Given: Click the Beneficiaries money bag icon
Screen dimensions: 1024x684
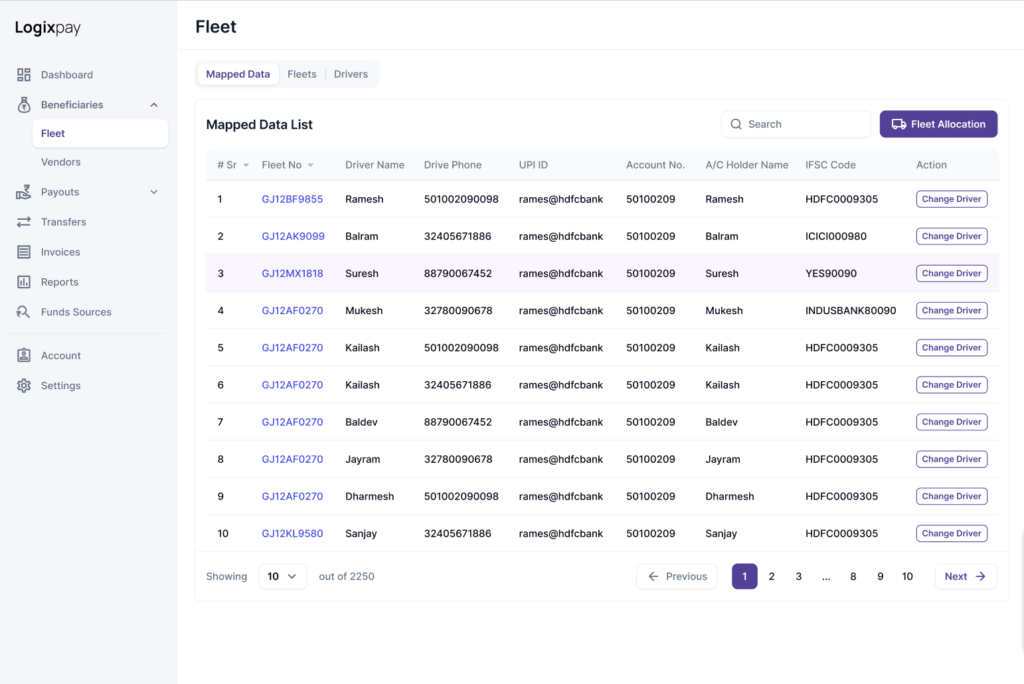Looking at the screenshot, I should tap(24, 105).
